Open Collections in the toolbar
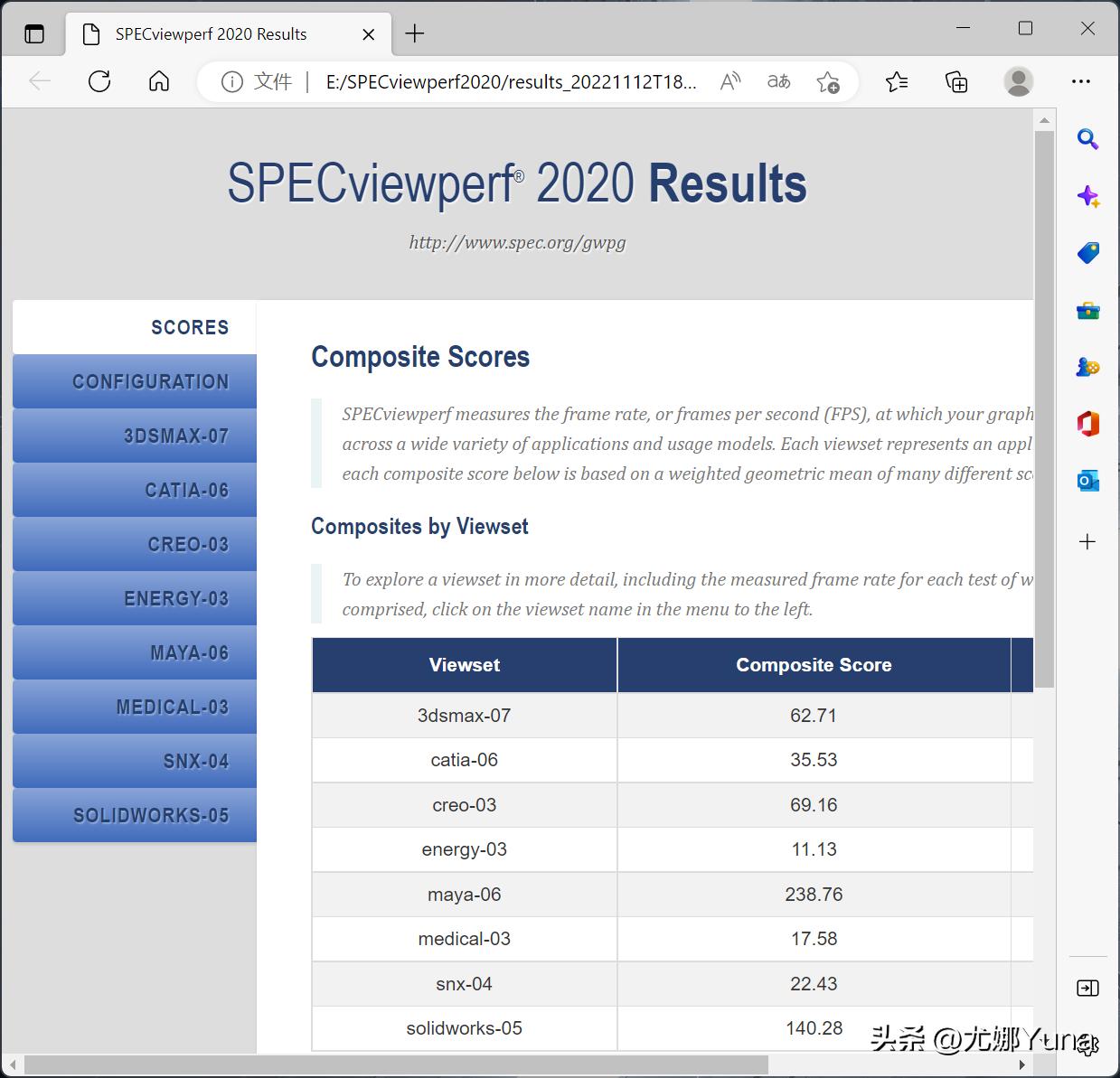 point(955,81)
